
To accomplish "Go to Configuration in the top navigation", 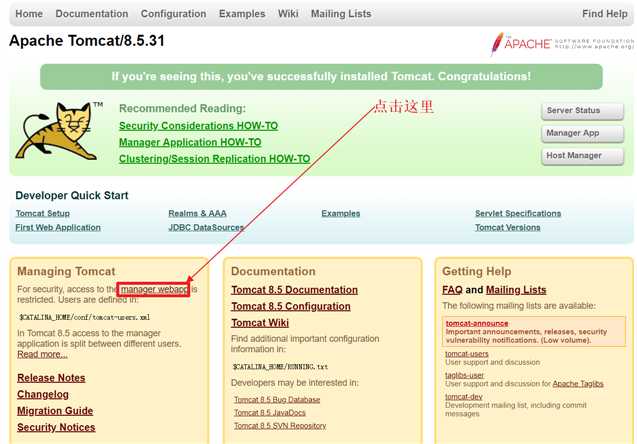I will [173, 14].
